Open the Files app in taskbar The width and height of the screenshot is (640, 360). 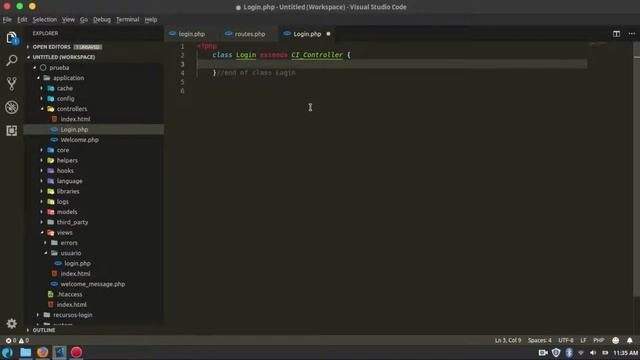[25, 352]
